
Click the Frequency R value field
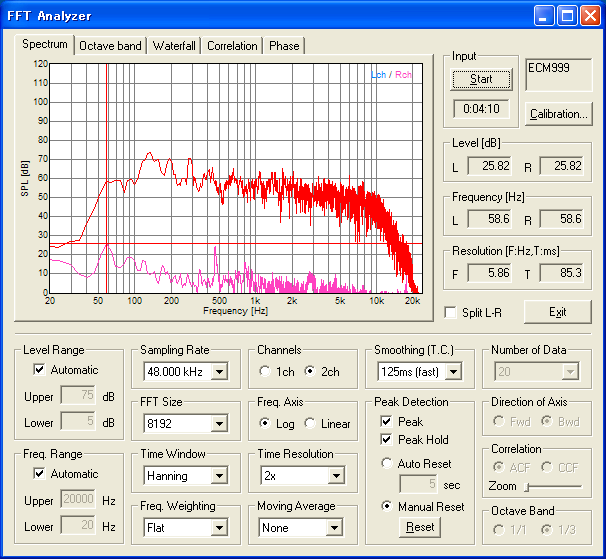(562, 219)
